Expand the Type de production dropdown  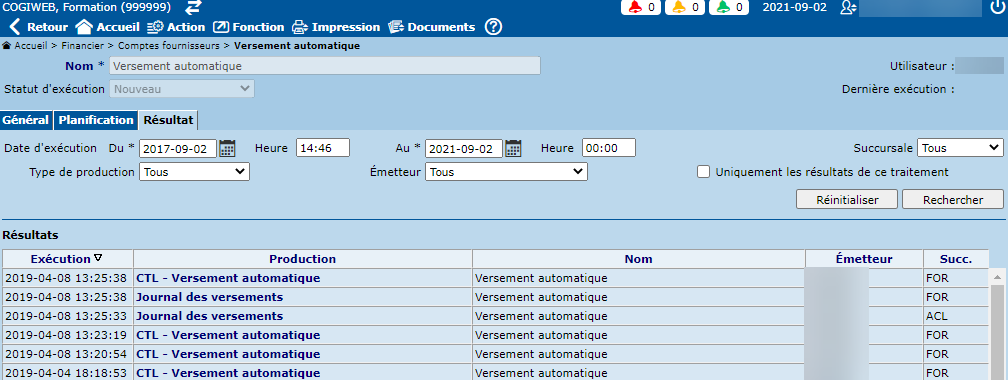click(194, 172)
